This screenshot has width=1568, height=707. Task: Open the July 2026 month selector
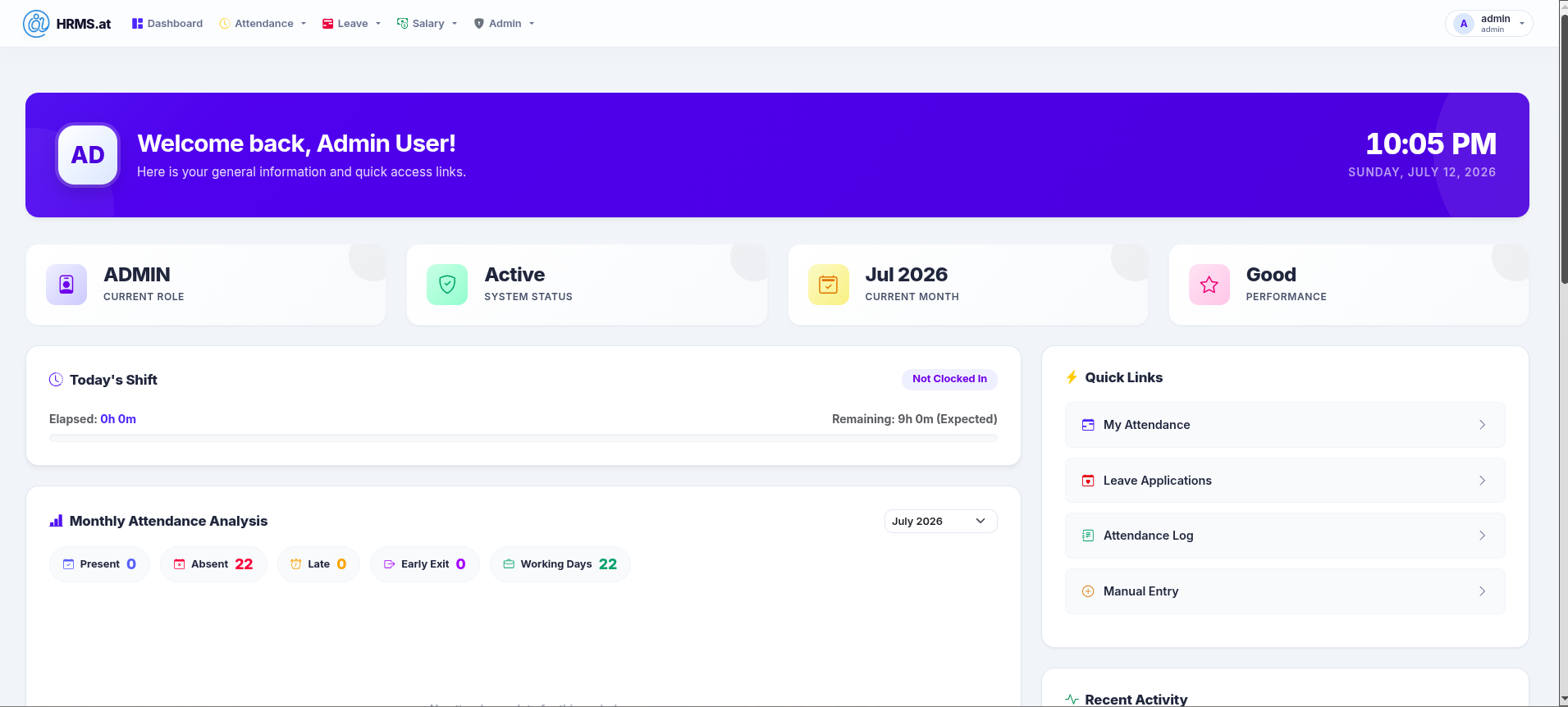point(940,521)
